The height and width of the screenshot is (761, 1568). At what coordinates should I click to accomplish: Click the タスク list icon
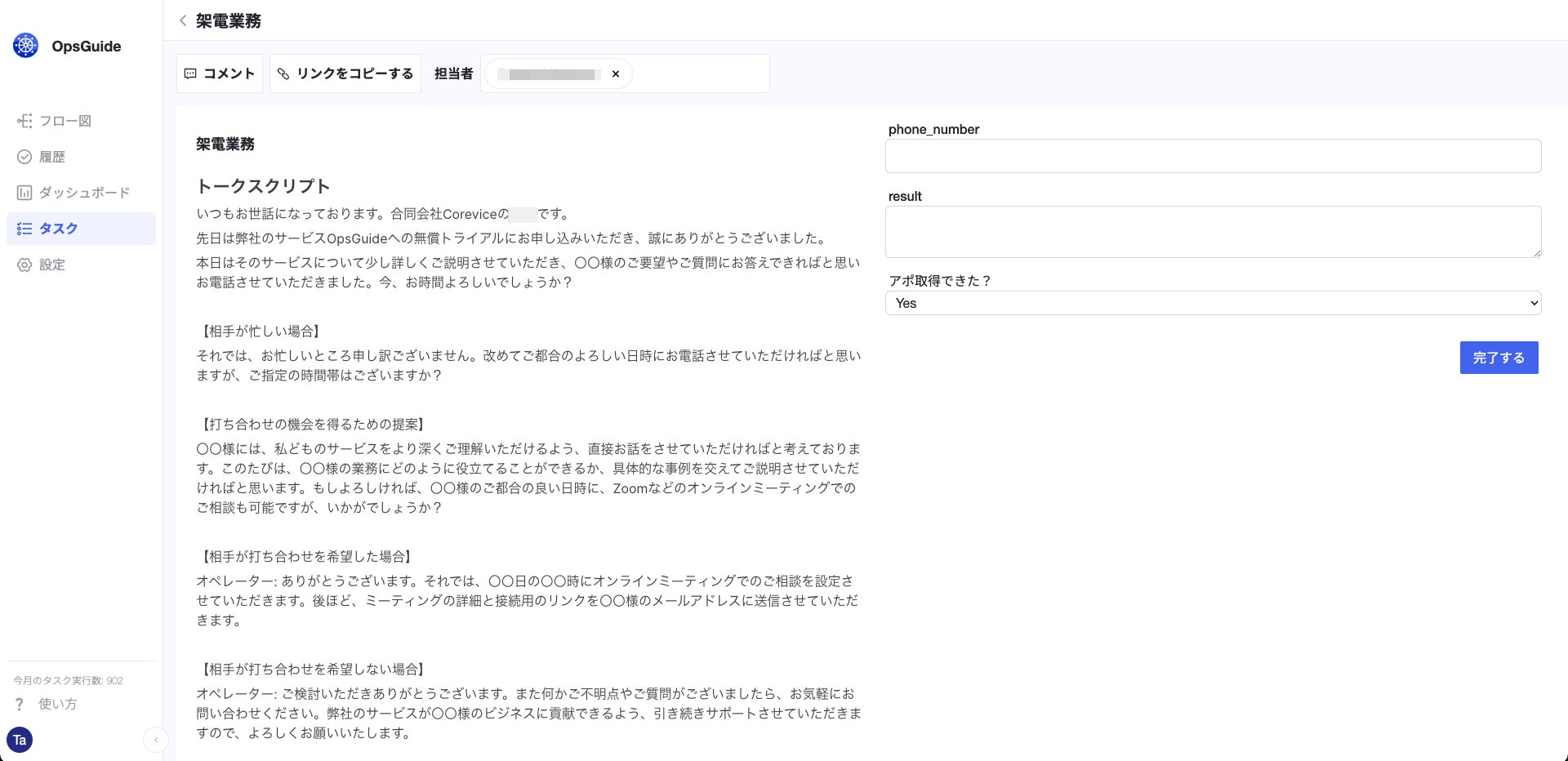click(x=24, y=229)
